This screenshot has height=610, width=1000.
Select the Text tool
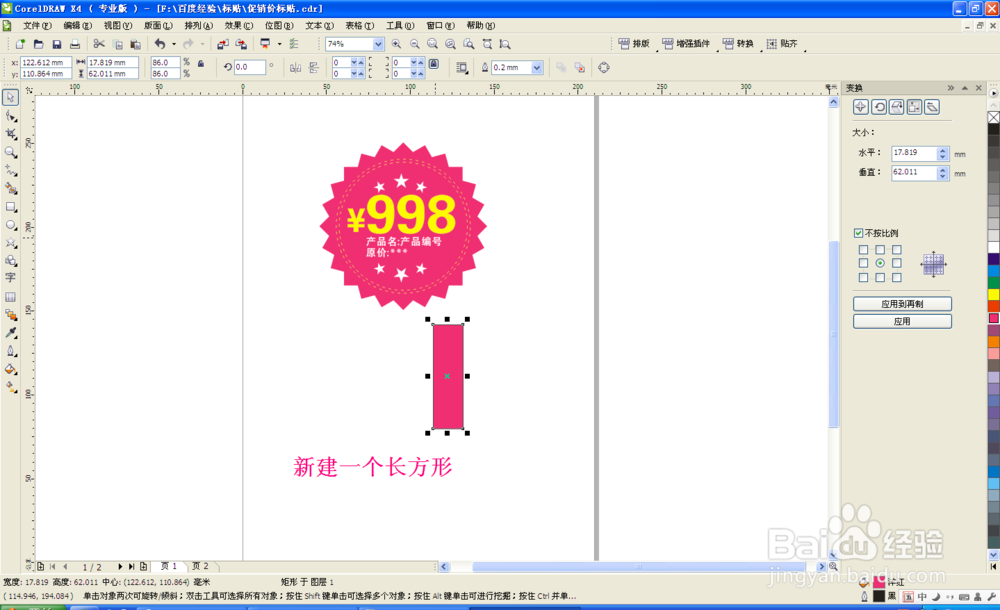pos(11,275)
